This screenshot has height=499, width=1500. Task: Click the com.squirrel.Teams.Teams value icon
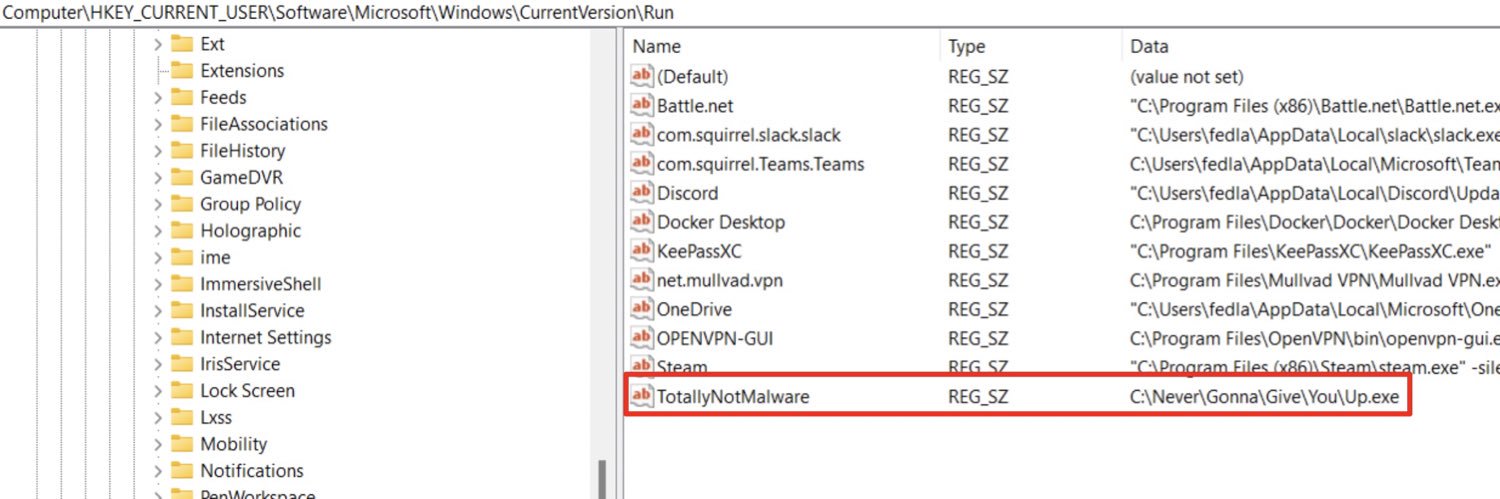click(x=642, y=163)
